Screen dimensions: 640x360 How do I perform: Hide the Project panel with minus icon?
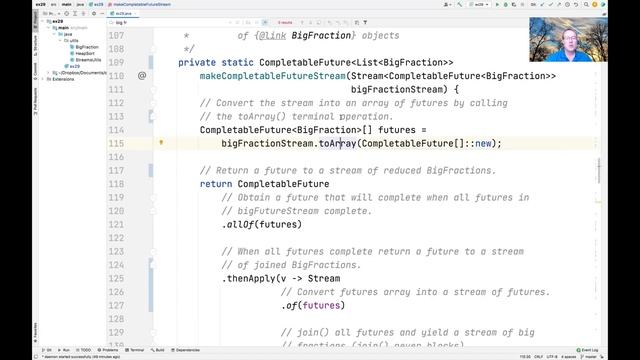pos(102,13)
